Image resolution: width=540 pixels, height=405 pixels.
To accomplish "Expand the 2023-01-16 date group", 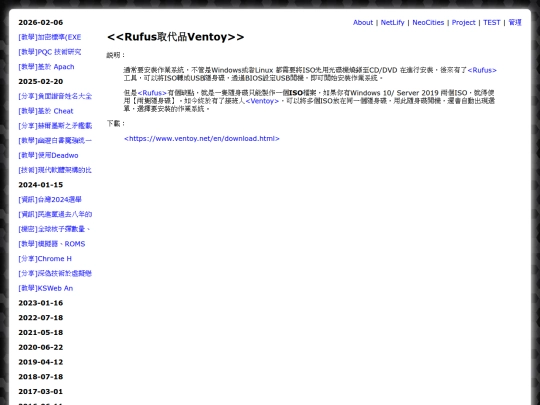I will 41,303.
